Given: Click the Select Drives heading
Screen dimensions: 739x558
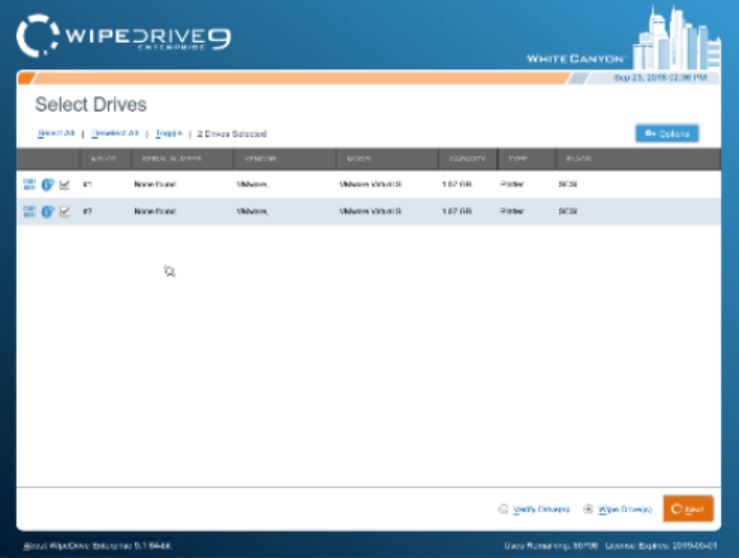Looking at the screenshot, I should [90, 105].
